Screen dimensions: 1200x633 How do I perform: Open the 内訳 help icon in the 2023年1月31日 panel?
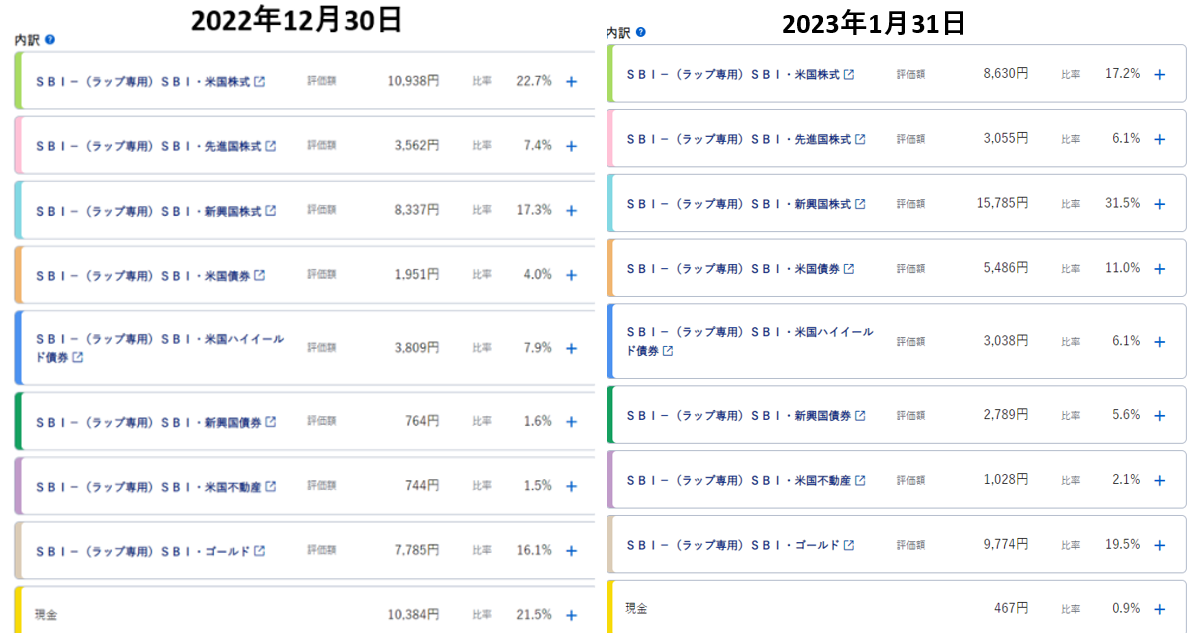[x=641, y=32]
